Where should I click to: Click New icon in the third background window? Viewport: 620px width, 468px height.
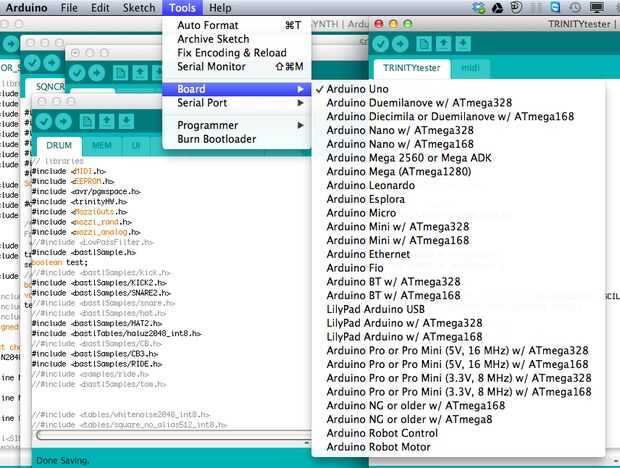(x=120, y=73)
